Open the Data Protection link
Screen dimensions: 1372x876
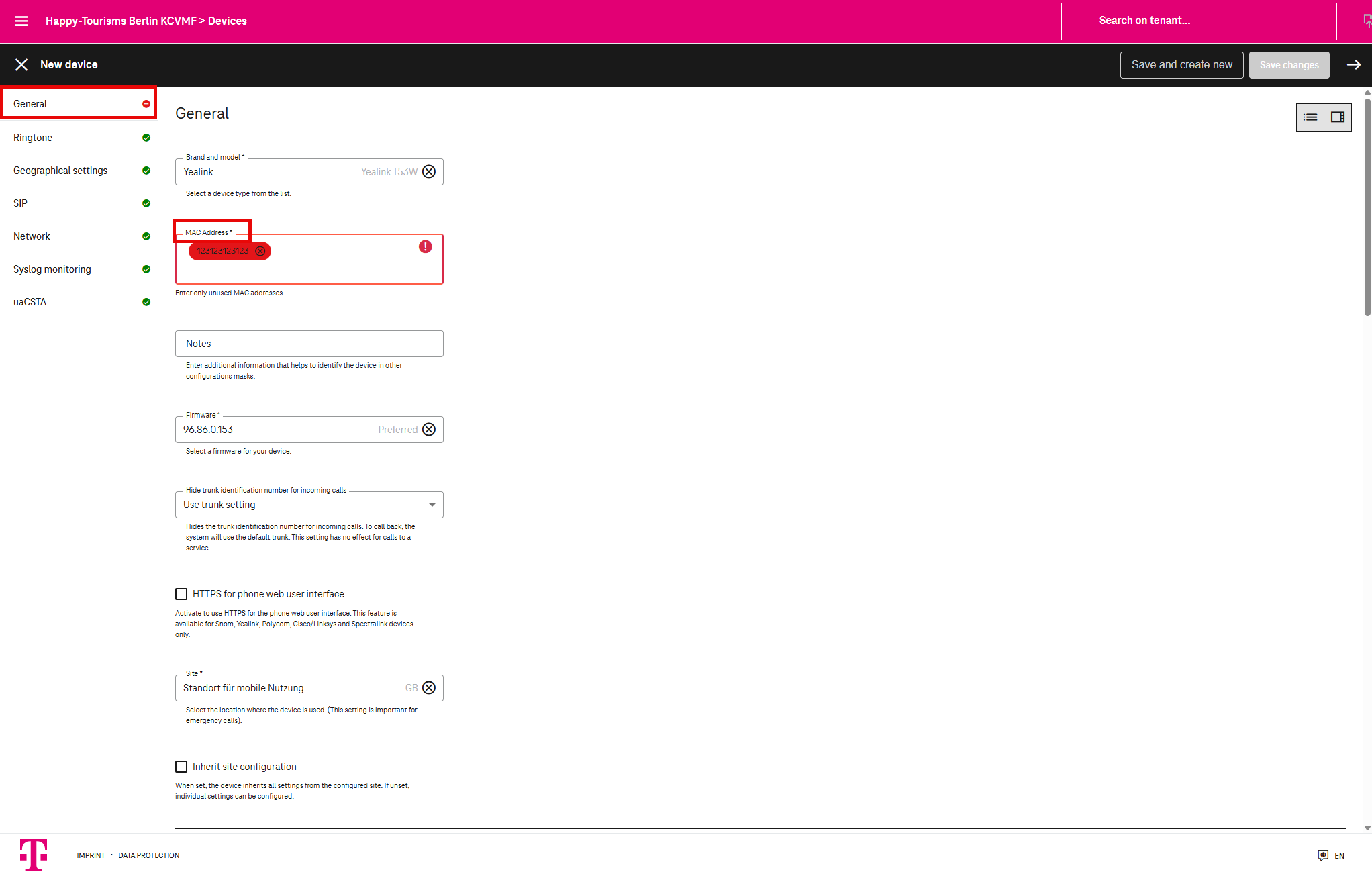[x=149, y=855]
